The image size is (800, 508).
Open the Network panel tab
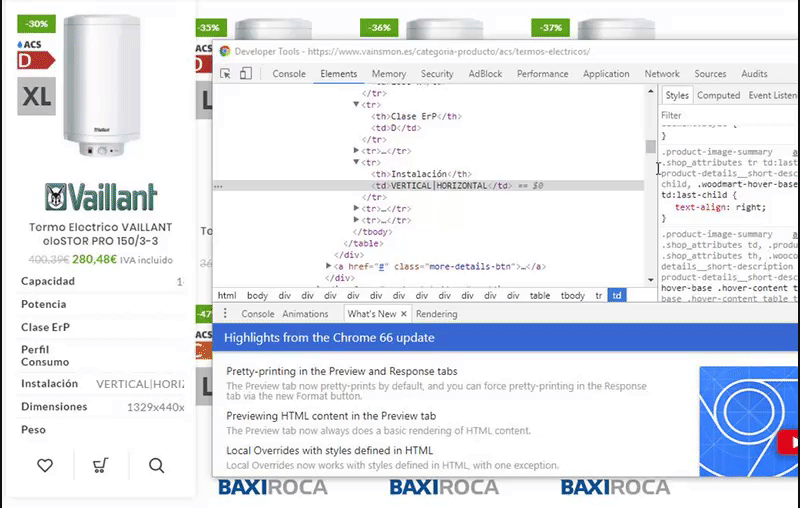[662, 74]
